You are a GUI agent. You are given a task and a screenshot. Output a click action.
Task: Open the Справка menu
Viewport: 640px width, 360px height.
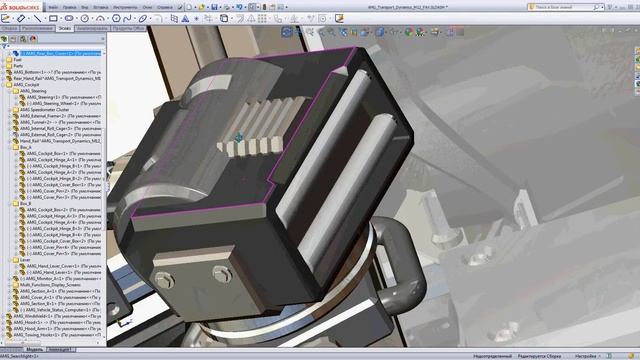164,7
